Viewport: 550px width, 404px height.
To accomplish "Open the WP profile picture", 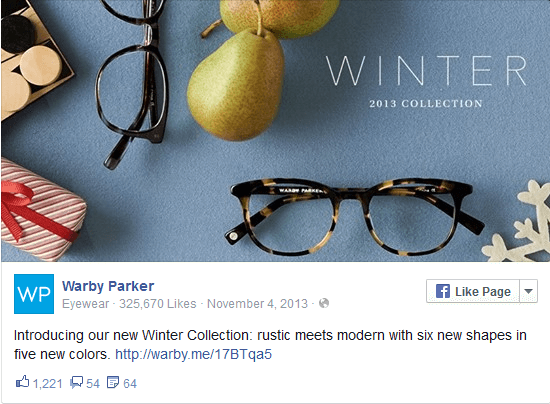I will [34, 294].
